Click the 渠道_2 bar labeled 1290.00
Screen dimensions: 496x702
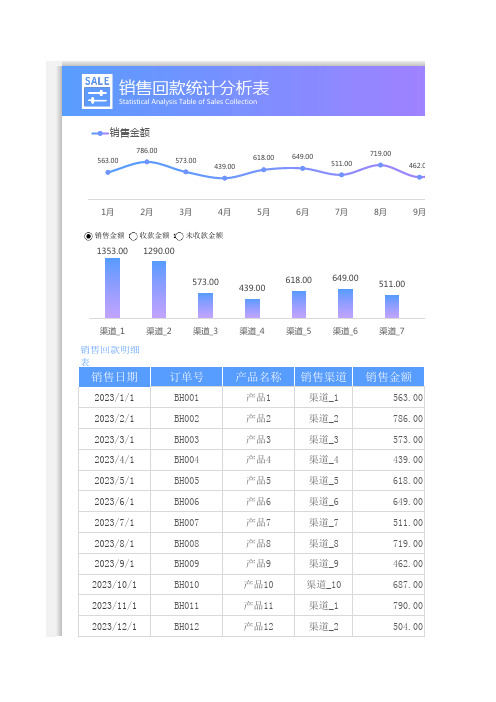click(x=159, y=289)
